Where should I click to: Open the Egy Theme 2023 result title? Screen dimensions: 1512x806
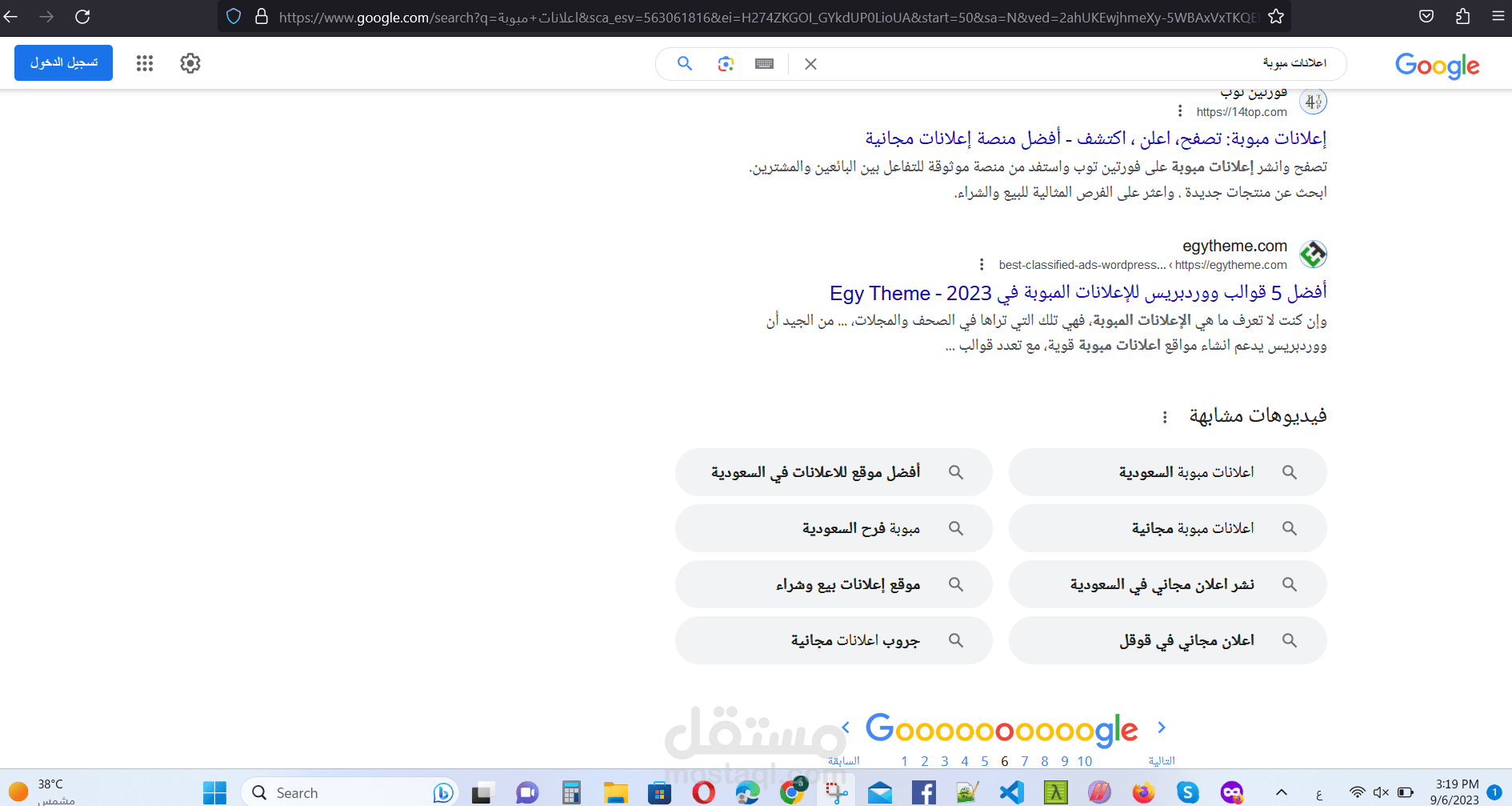point(1078,293)
